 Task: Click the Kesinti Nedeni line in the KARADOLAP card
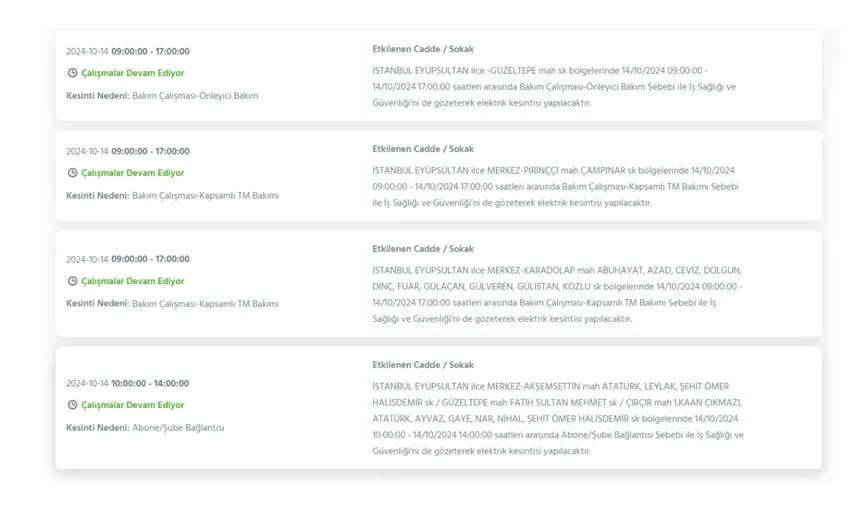tap(172, 304)
